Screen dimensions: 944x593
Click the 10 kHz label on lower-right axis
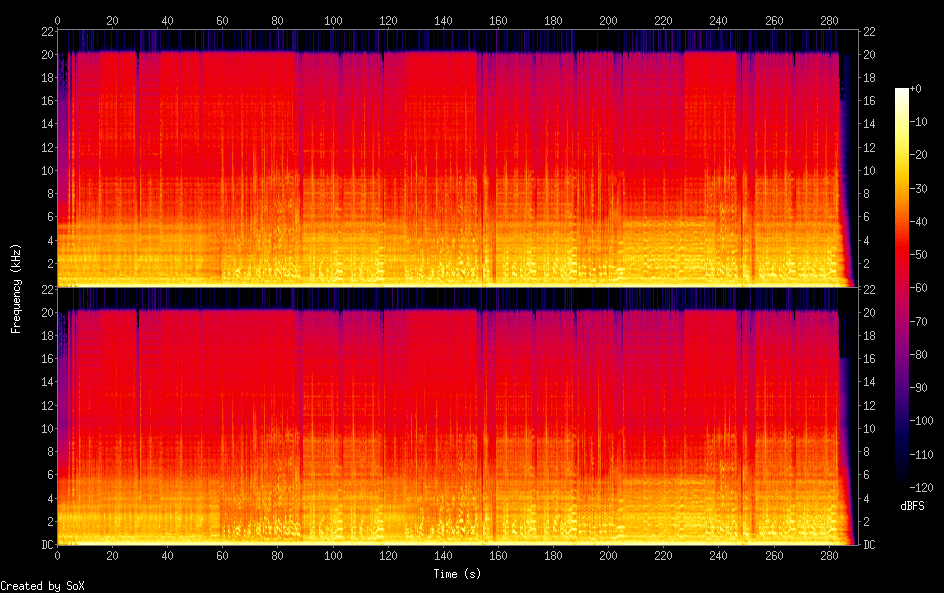pyautogui.click(x=870, y=428)
